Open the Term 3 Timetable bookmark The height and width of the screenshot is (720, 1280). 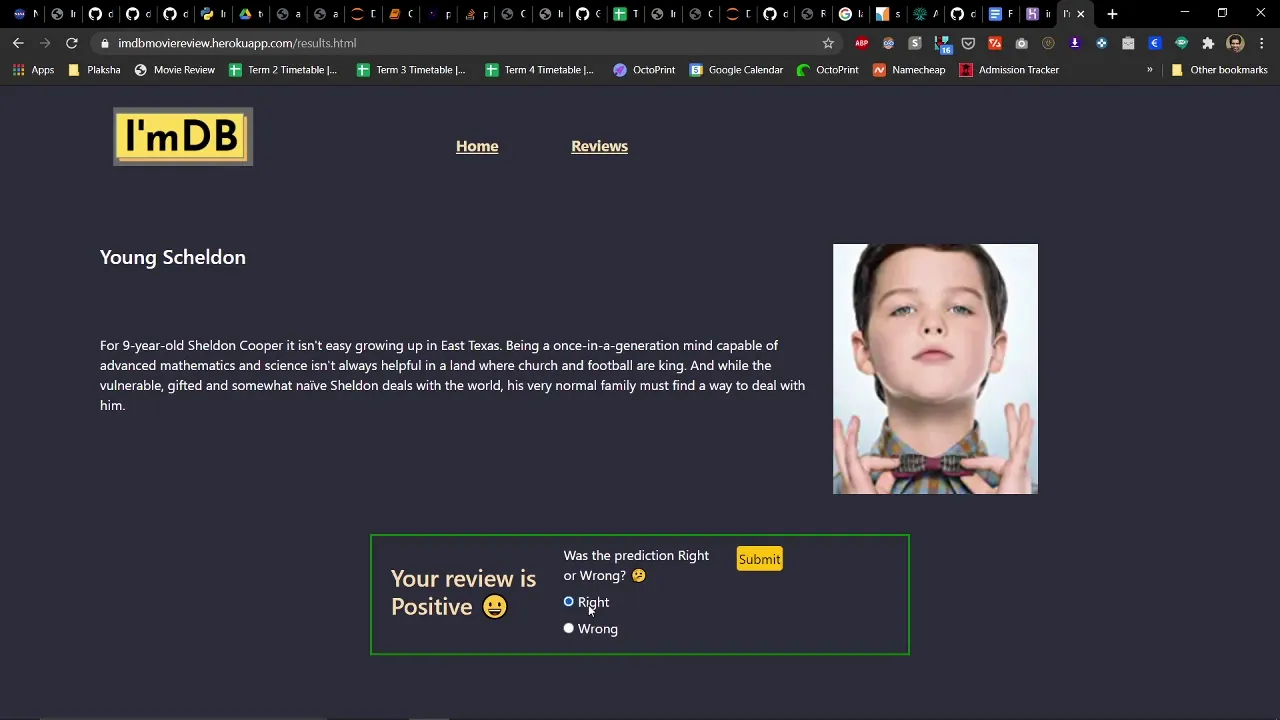click(x=411, y=70)
